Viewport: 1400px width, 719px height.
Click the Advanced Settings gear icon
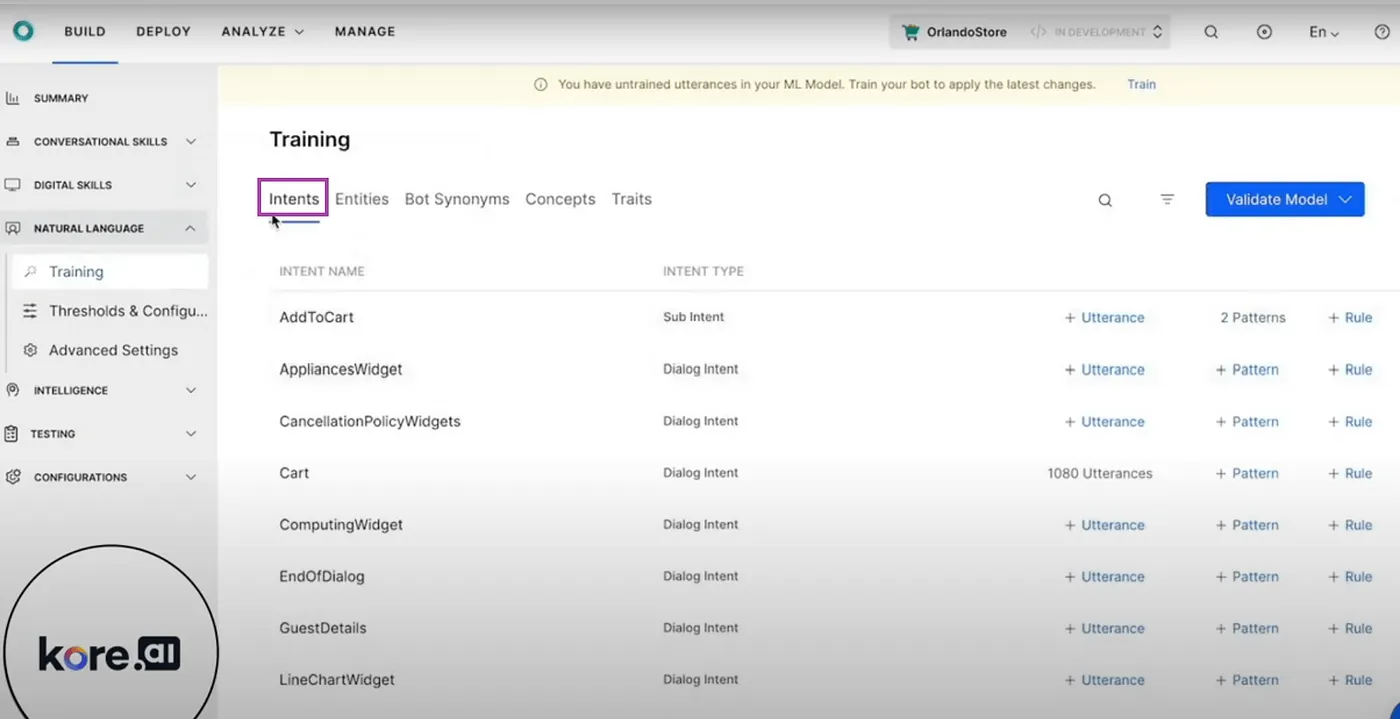pyautogui.click(x=30, y=350)
